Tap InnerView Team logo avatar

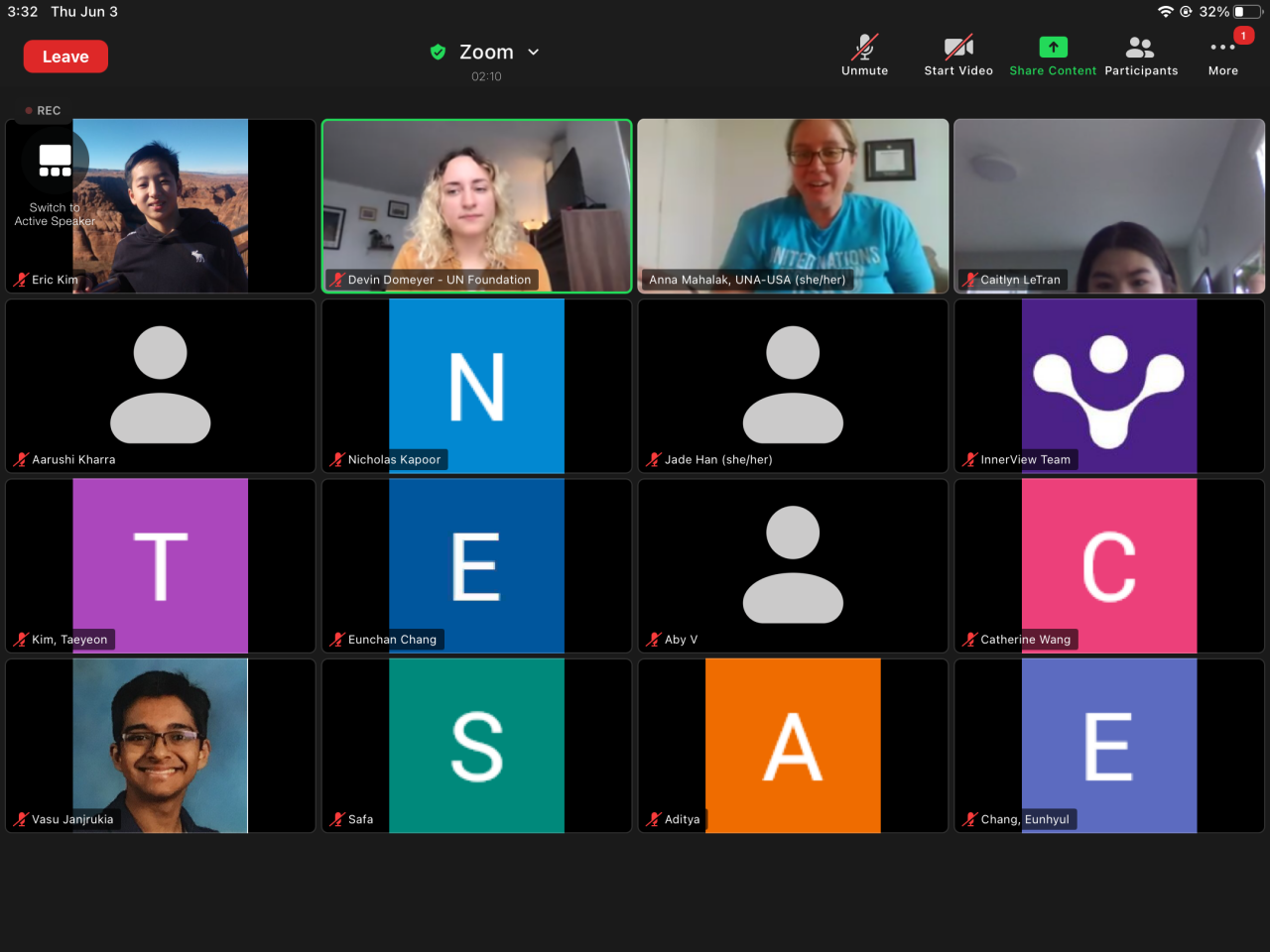(1109, 387)
